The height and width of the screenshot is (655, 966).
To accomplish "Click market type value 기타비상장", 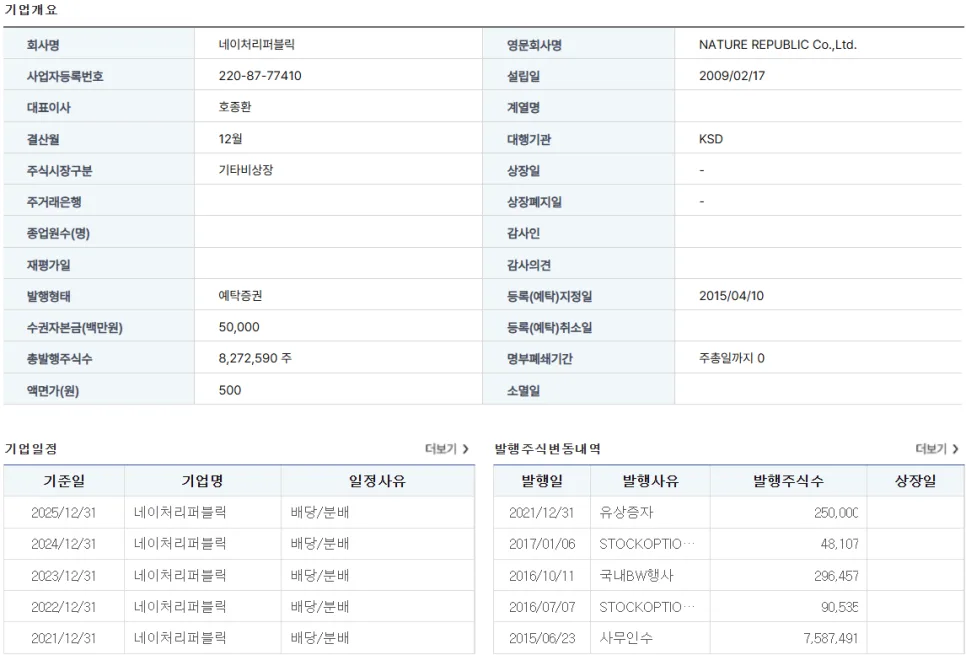I will 246,170.
